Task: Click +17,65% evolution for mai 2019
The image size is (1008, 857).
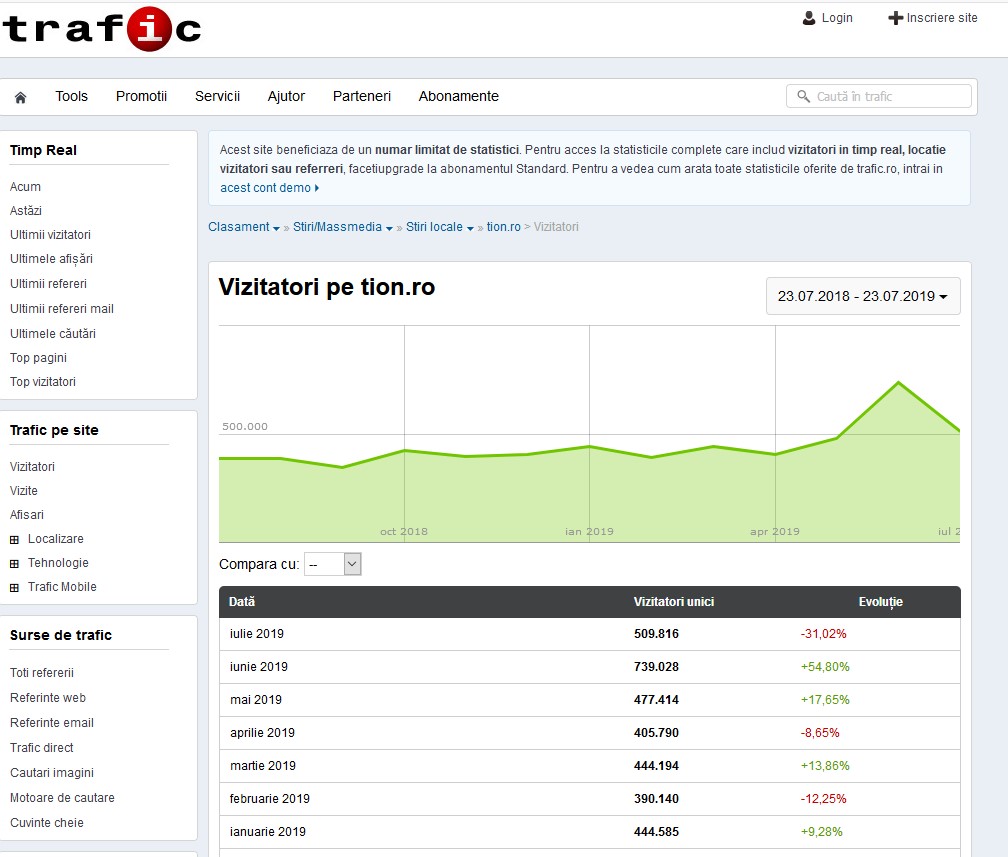Action: (x=825, y=700)
